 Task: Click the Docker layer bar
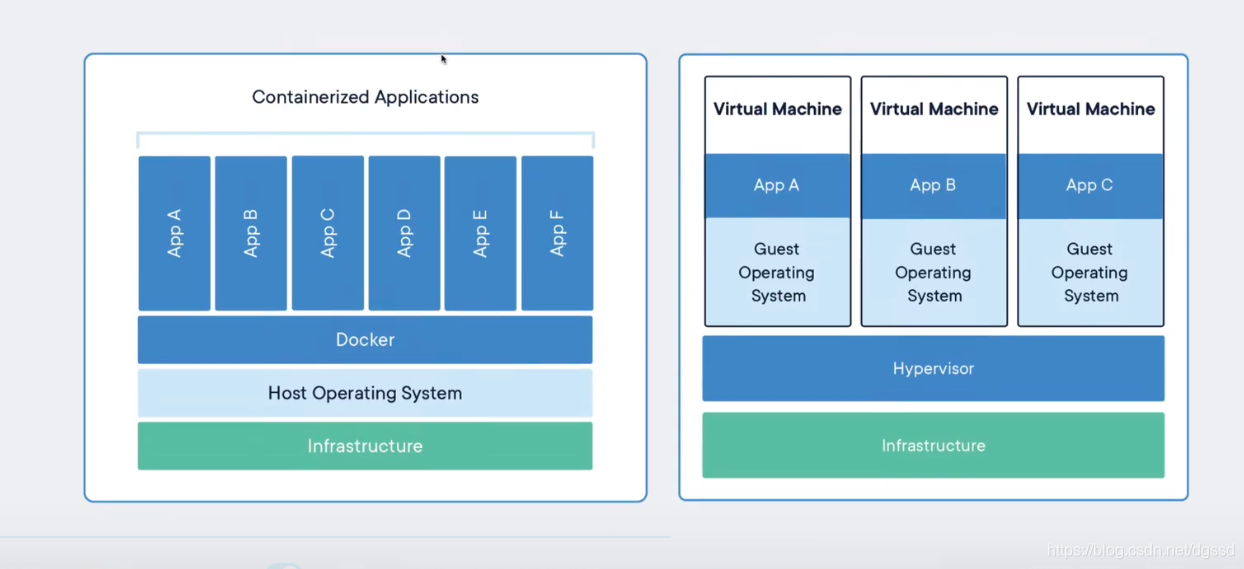point(365,340)
